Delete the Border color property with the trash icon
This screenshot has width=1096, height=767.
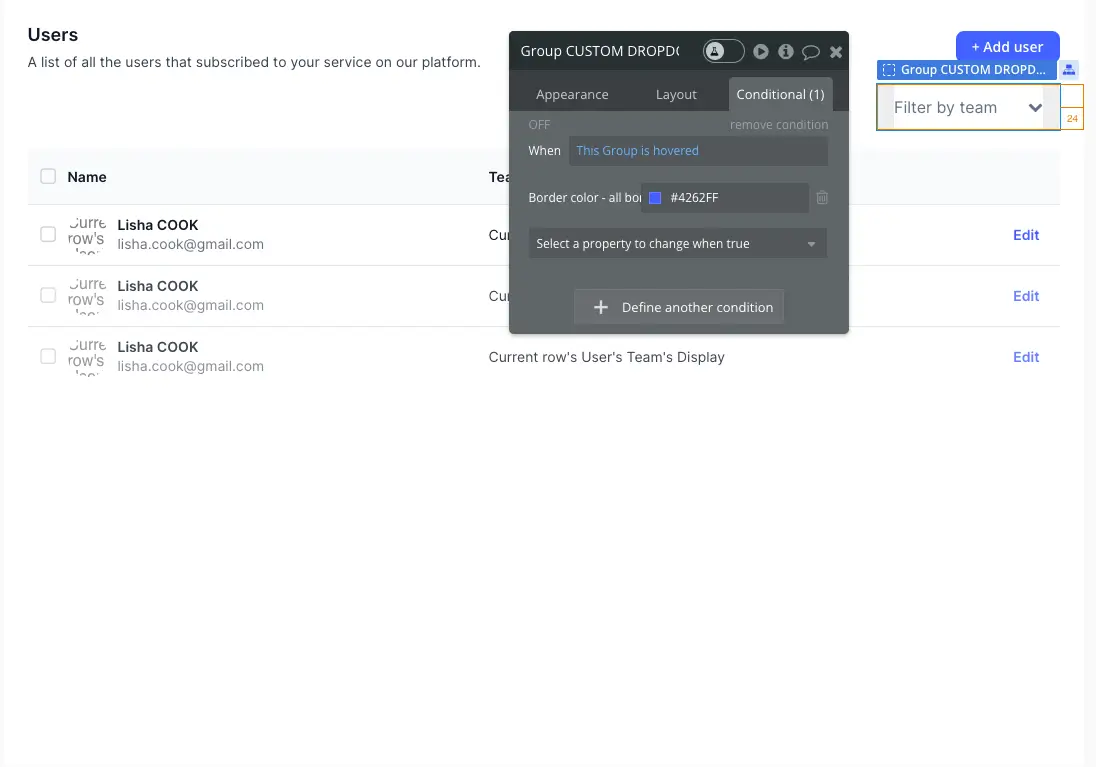coord(822,197)
